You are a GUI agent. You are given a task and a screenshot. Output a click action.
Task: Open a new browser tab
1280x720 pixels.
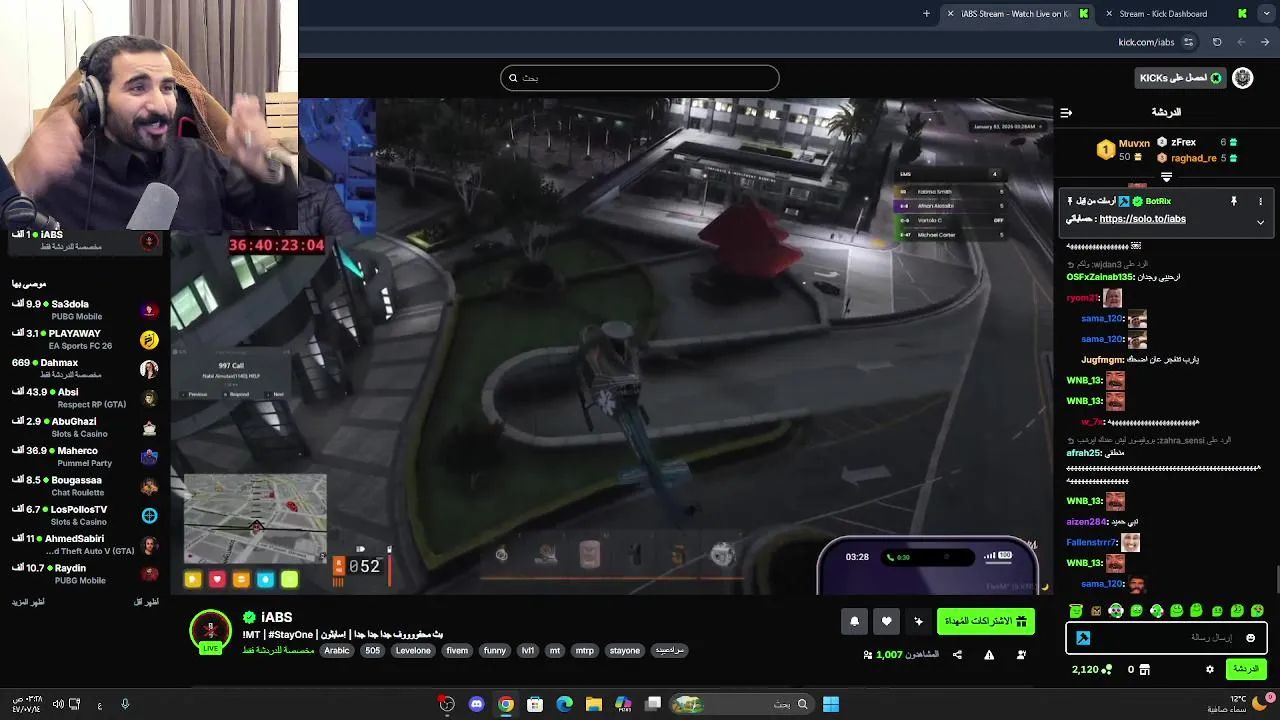(926, 14)
